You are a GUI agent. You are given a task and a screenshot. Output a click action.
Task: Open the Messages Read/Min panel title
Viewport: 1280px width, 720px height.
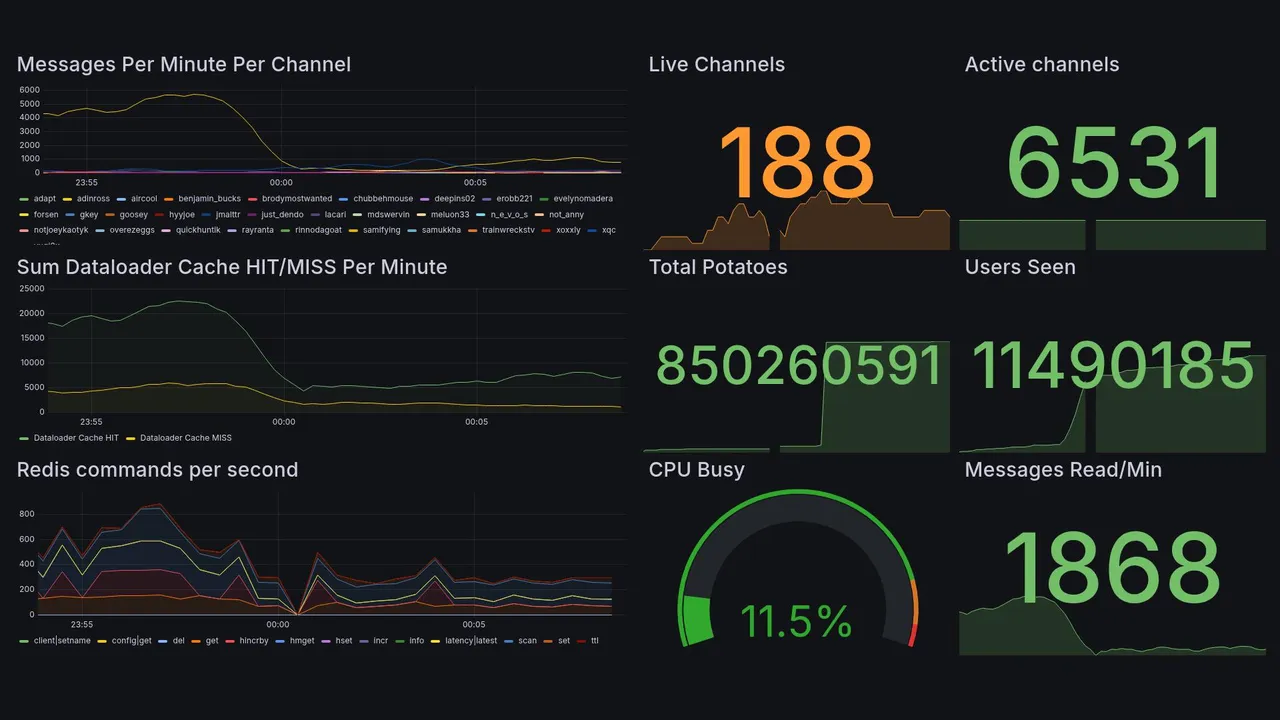point(1063,470)
